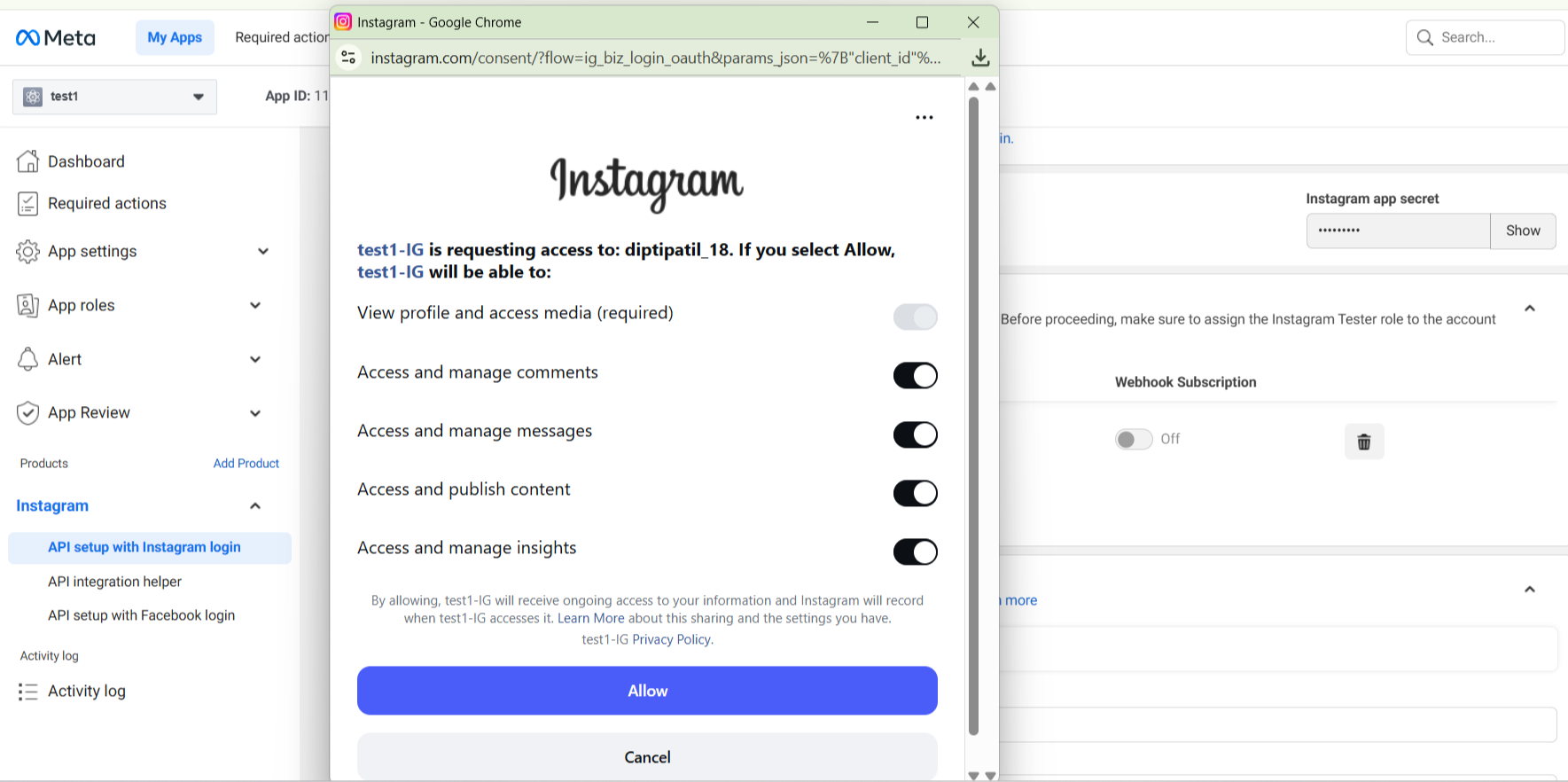Collapse the Instagram Tester role panel
Viewport: 1568px width, 782px height.
[1530, 309]
